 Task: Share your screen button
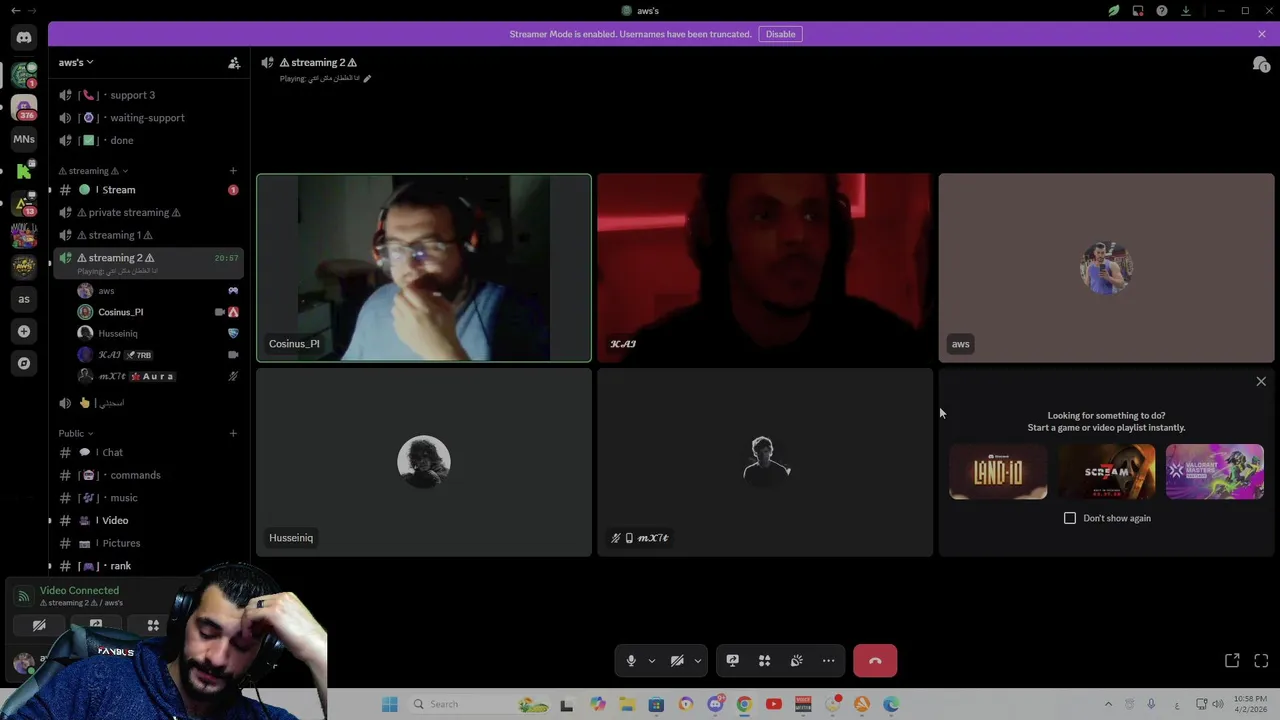(x=732, y=661)
